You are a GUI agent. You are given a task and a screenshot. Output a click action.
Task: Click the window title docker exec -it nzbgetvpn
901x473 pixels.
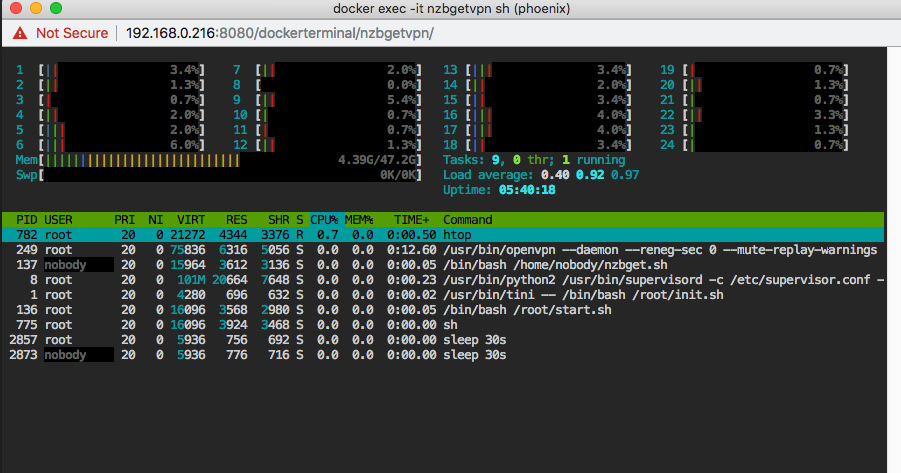tap(451, 9)
